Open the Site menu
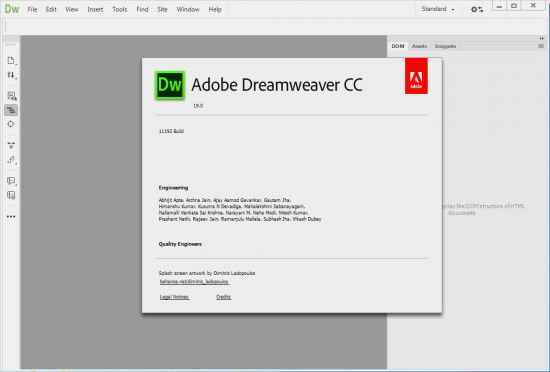Screen dimensions: 550x372 coord(162,10)
